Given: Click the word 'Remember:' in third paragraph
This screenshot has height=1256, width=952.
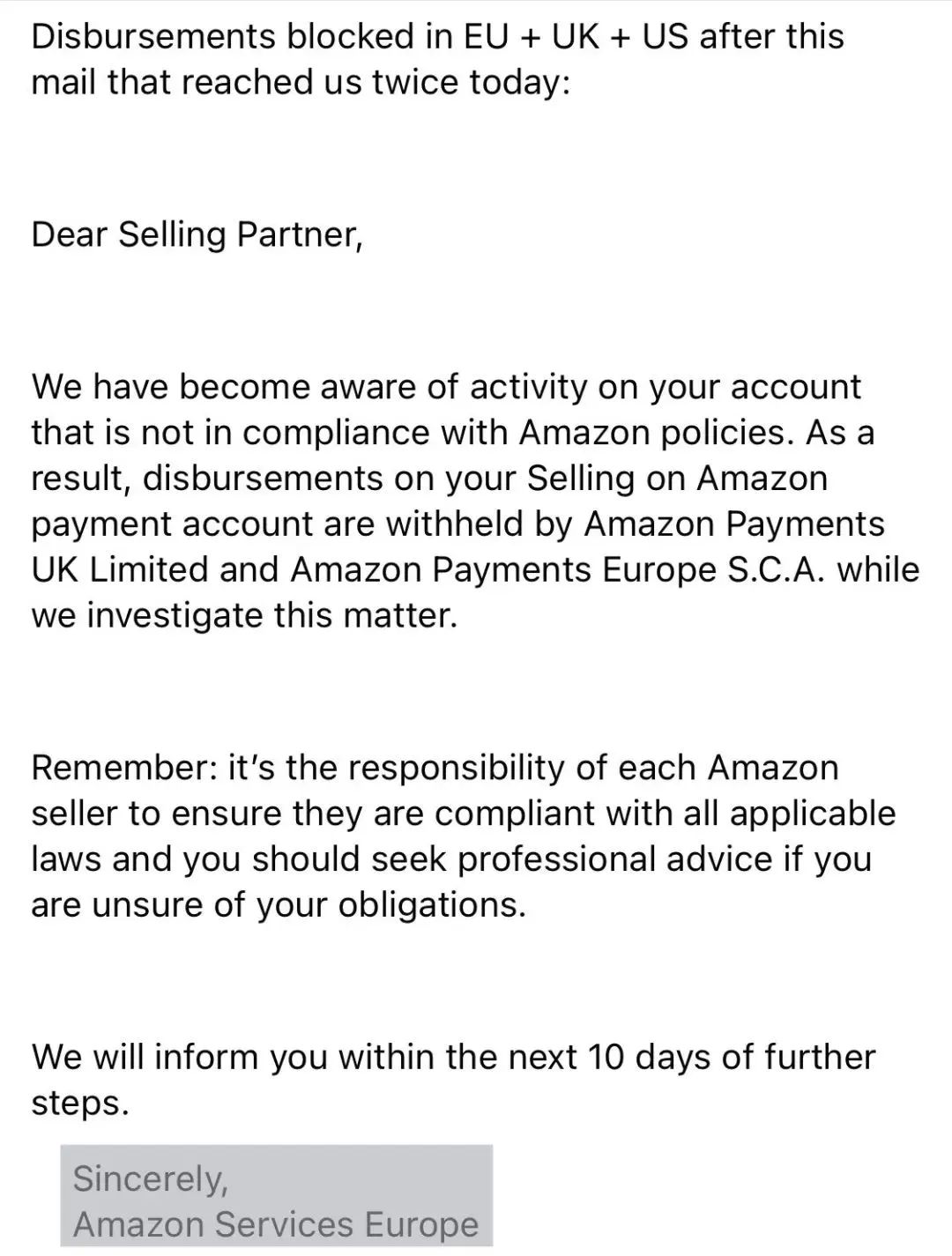Looking at the screenshot, I should [124, 768].
